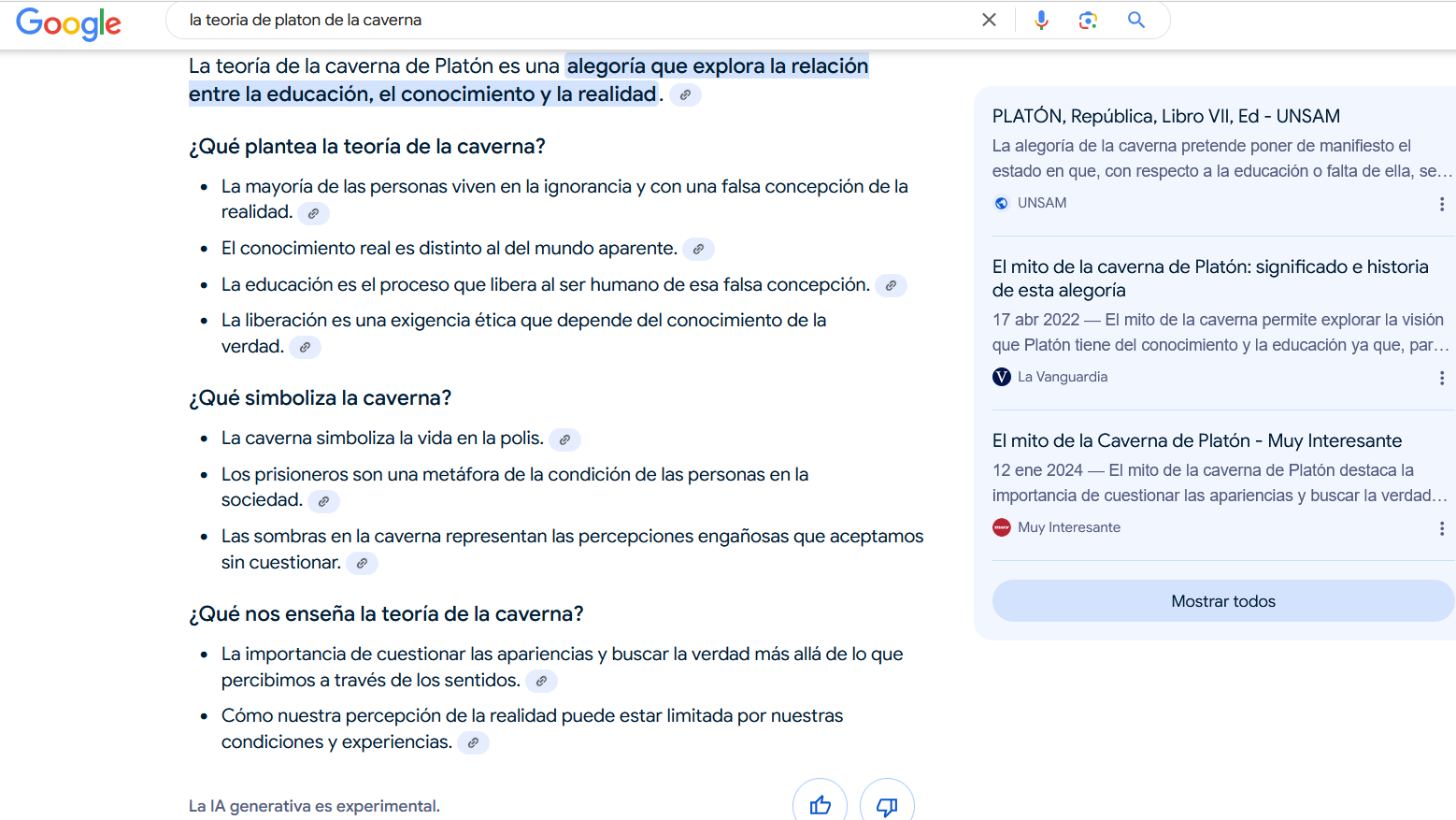The image size is (1456, 820).
Task: Open source link after 'condiciones y experiencias.'
Action: point(473,742)
